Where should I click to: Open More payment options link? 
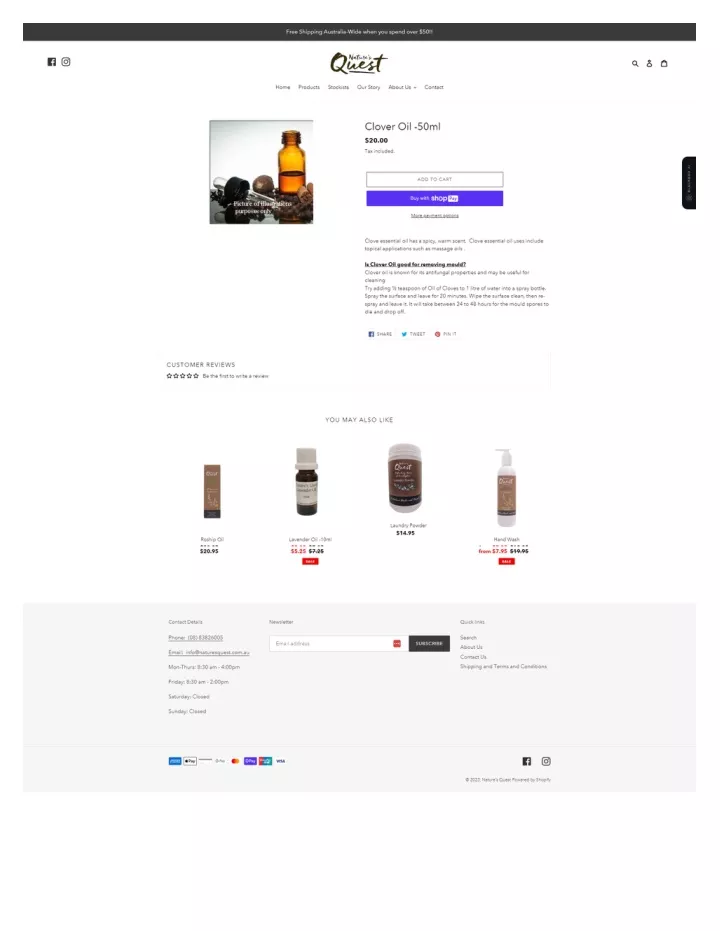[434, 216]
